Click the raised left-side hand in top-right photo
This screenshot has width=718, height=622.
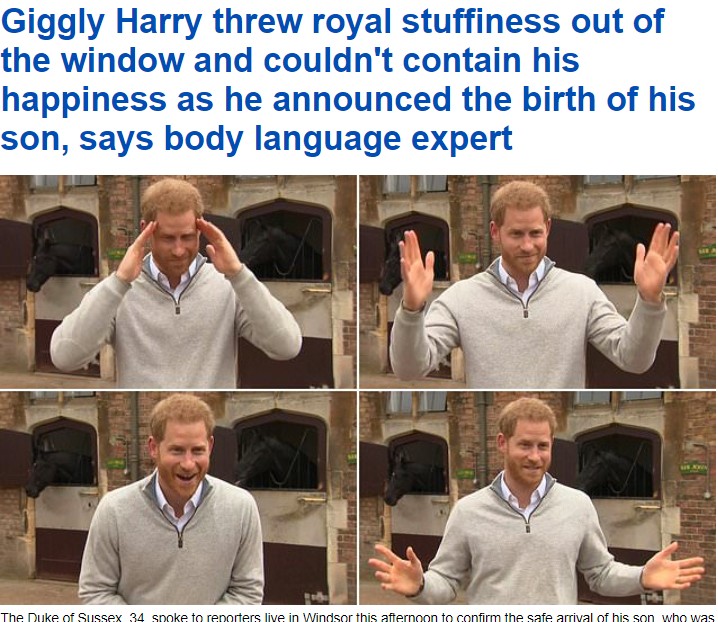coord(416,270)
